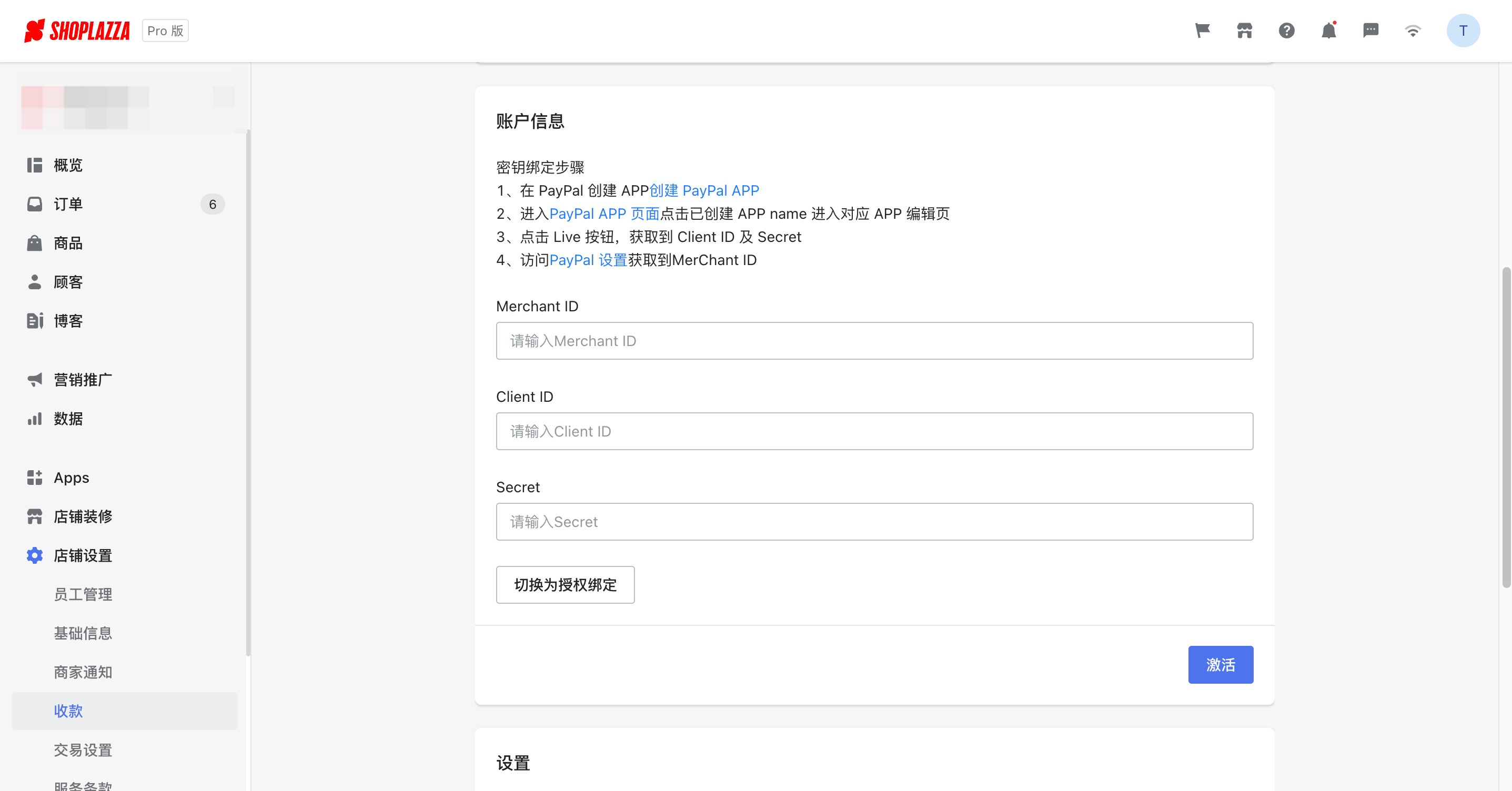Select 收款 submenu item

(125, 711)
